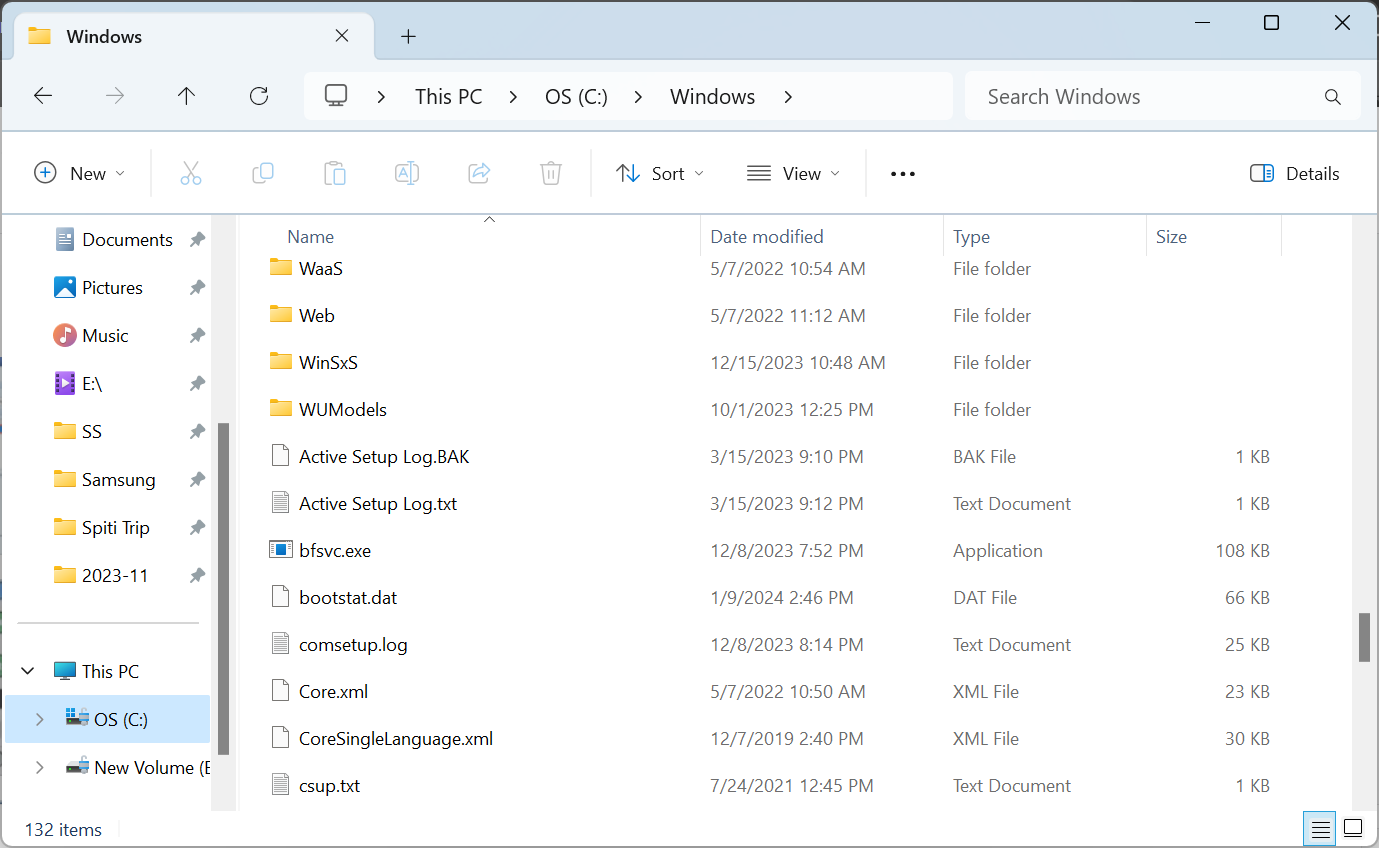1379x848 pixels.
Task: Select the WUModels folder
Action: (x=342, y=409)
